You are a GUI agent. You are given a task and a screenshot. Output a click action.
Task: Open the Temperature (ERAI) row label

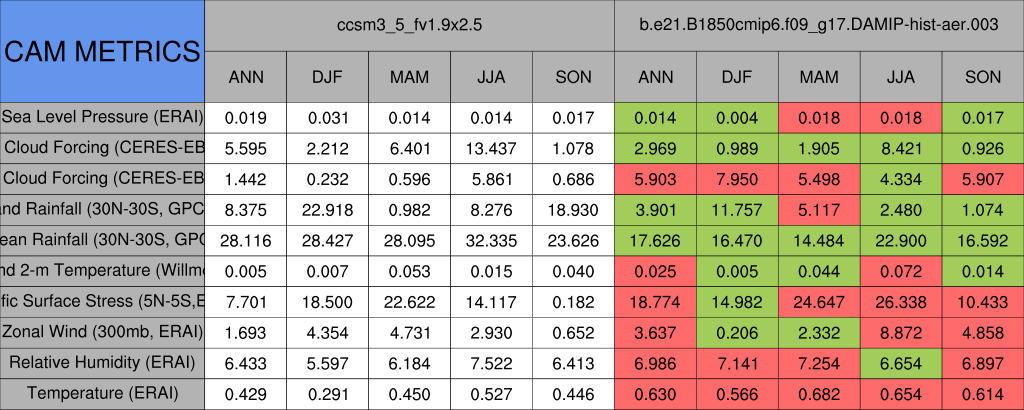pos(102,394)
